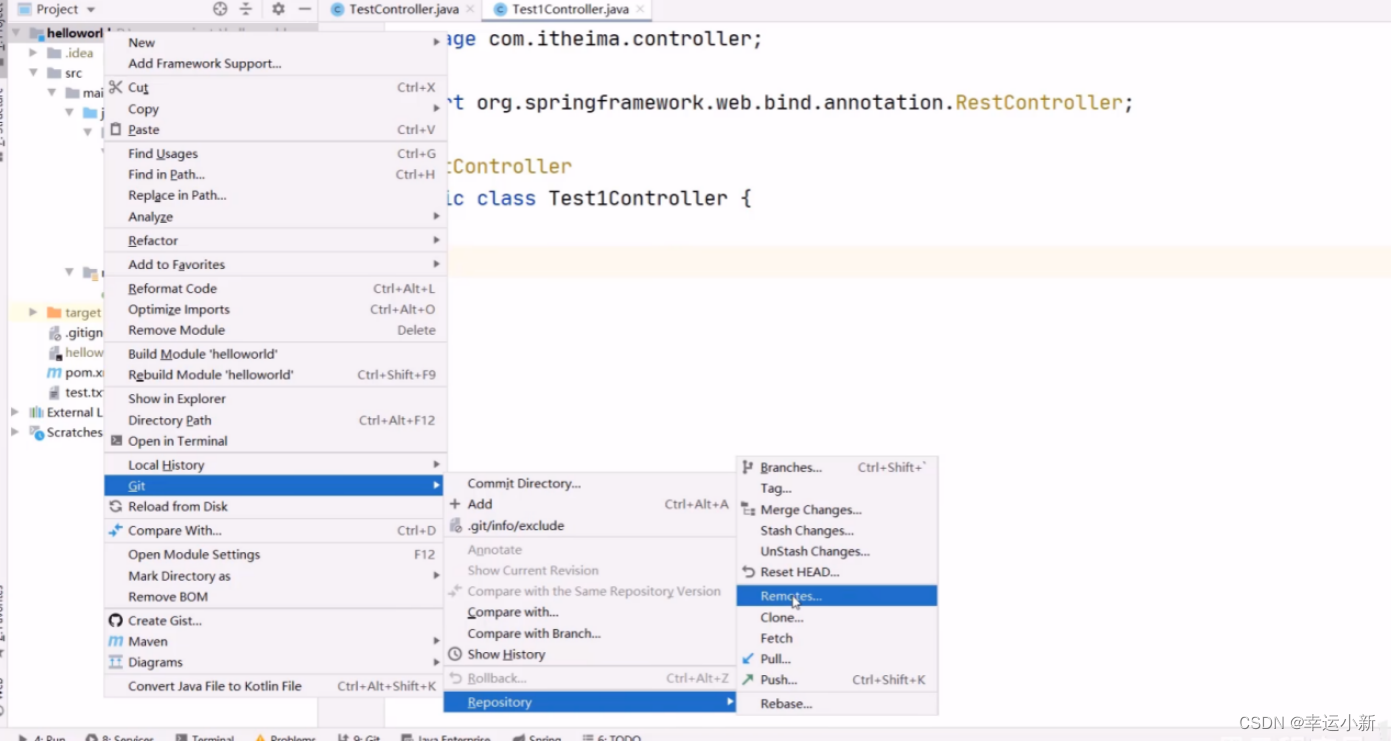Choose Remove BOM
Screen dimensions: 1391x741
coord(275,596)
